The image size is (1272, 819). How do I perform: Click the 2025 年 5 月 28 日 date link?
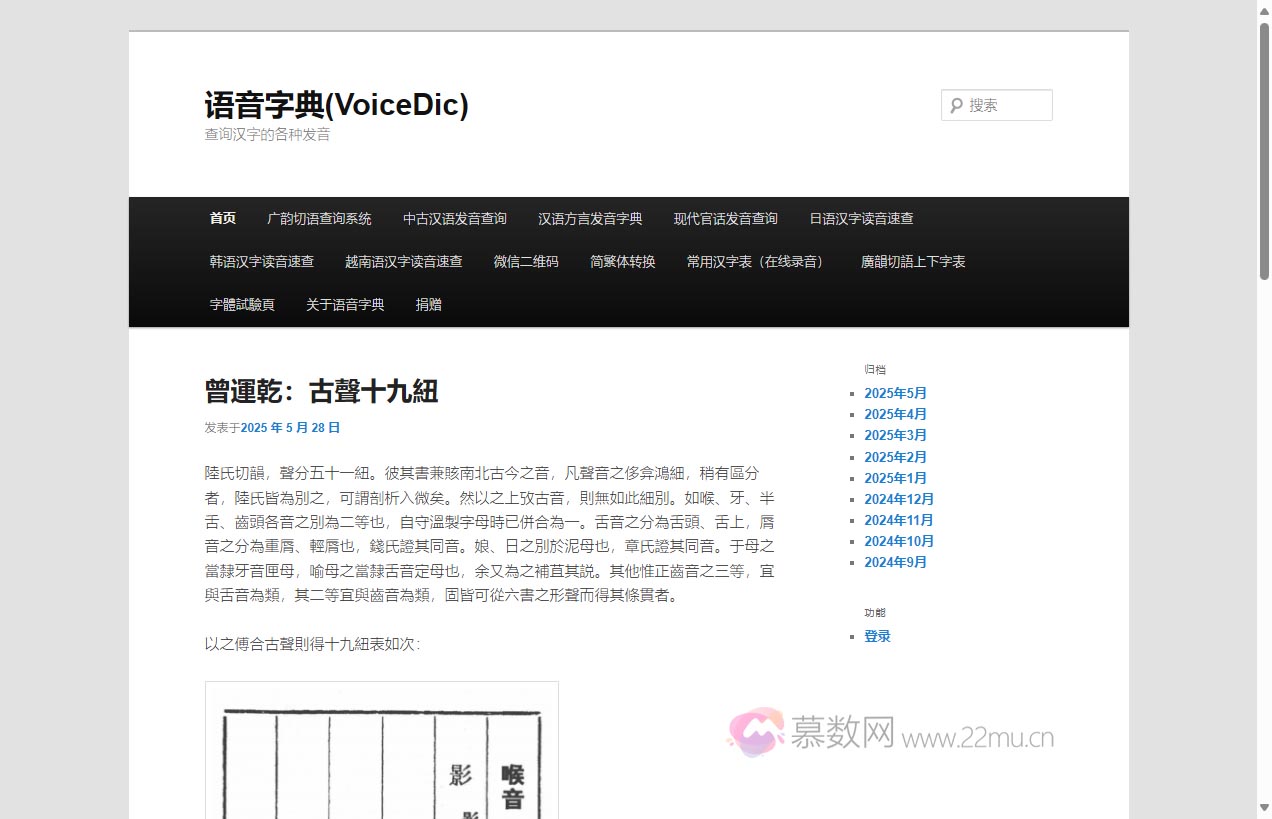tap(291, 427)
